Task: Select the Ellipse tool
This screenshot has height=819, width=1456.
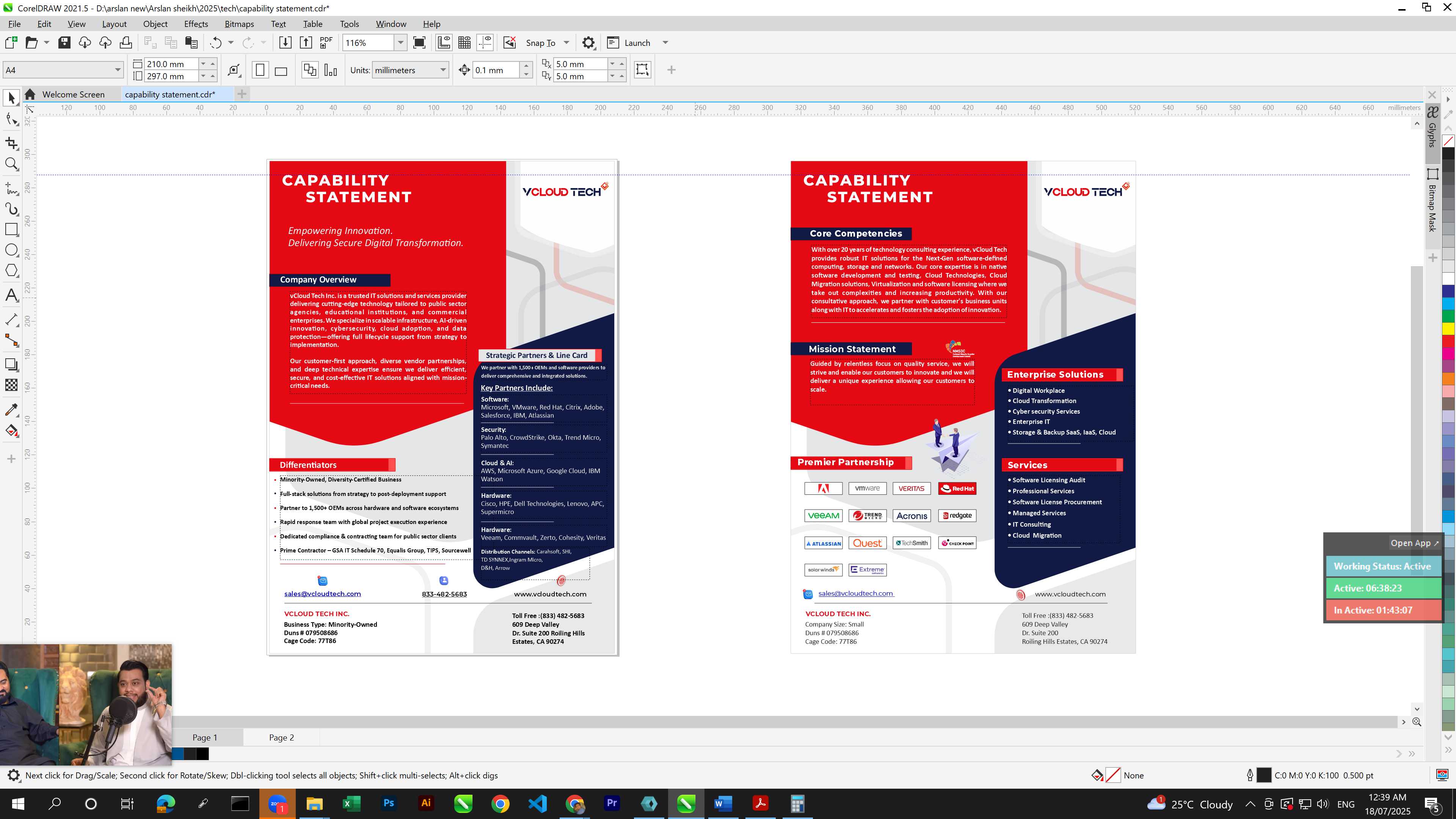Action: coord(11,250)
